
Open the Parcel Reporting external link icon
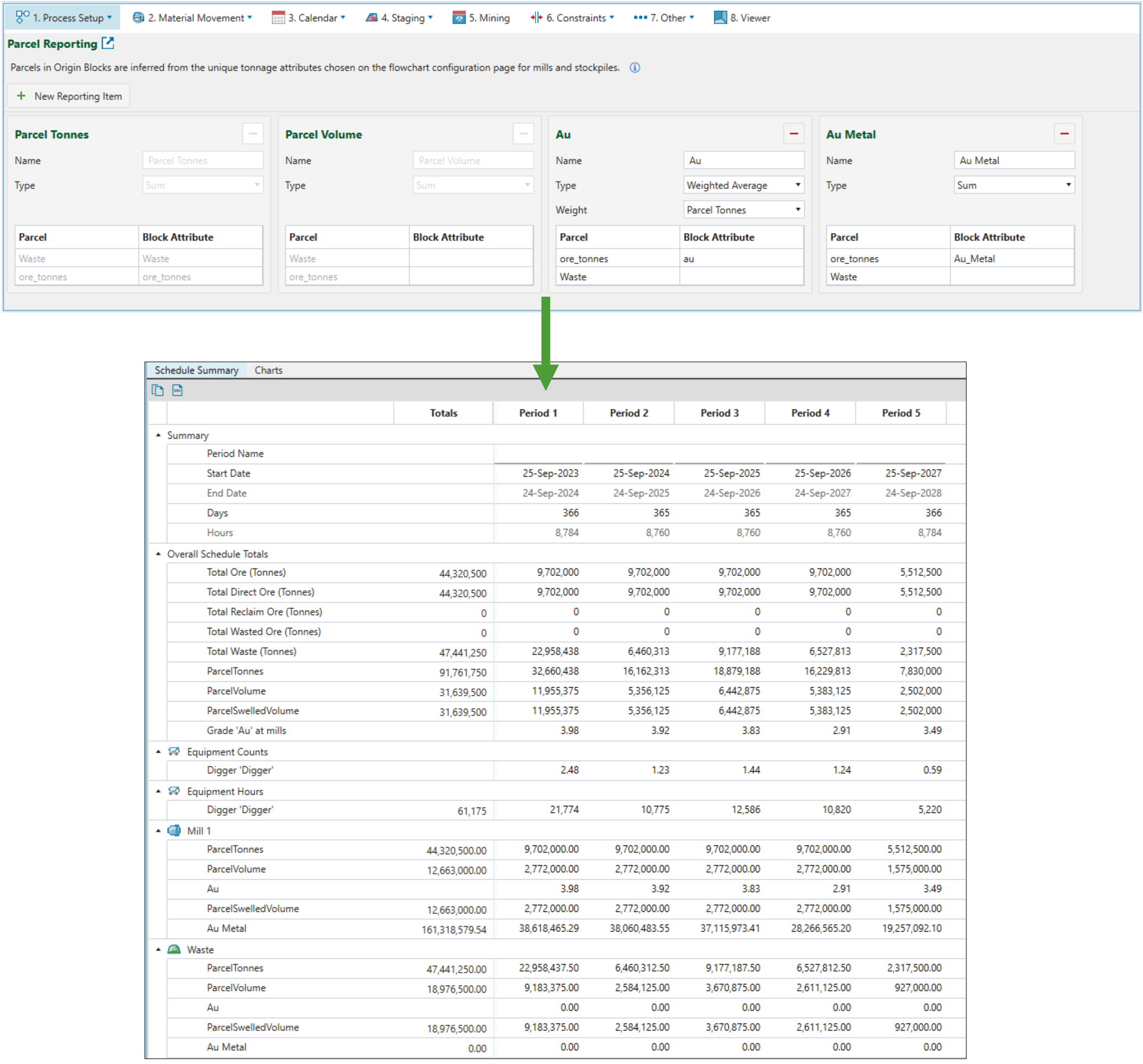pos(108,43)
